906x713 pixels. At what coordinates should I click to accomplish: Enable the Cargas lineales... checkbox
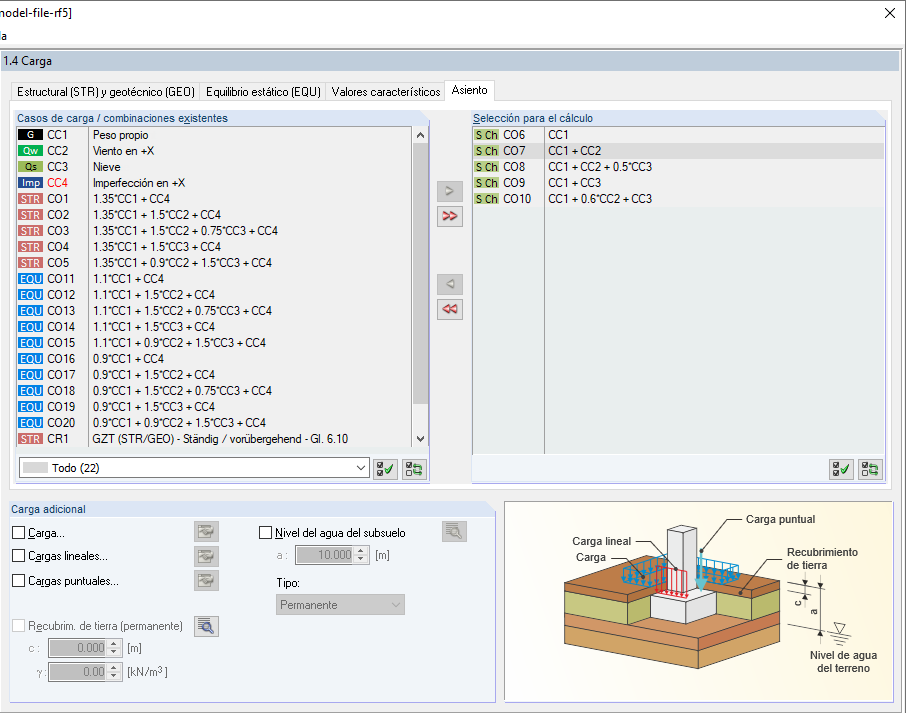pos(18,556)
